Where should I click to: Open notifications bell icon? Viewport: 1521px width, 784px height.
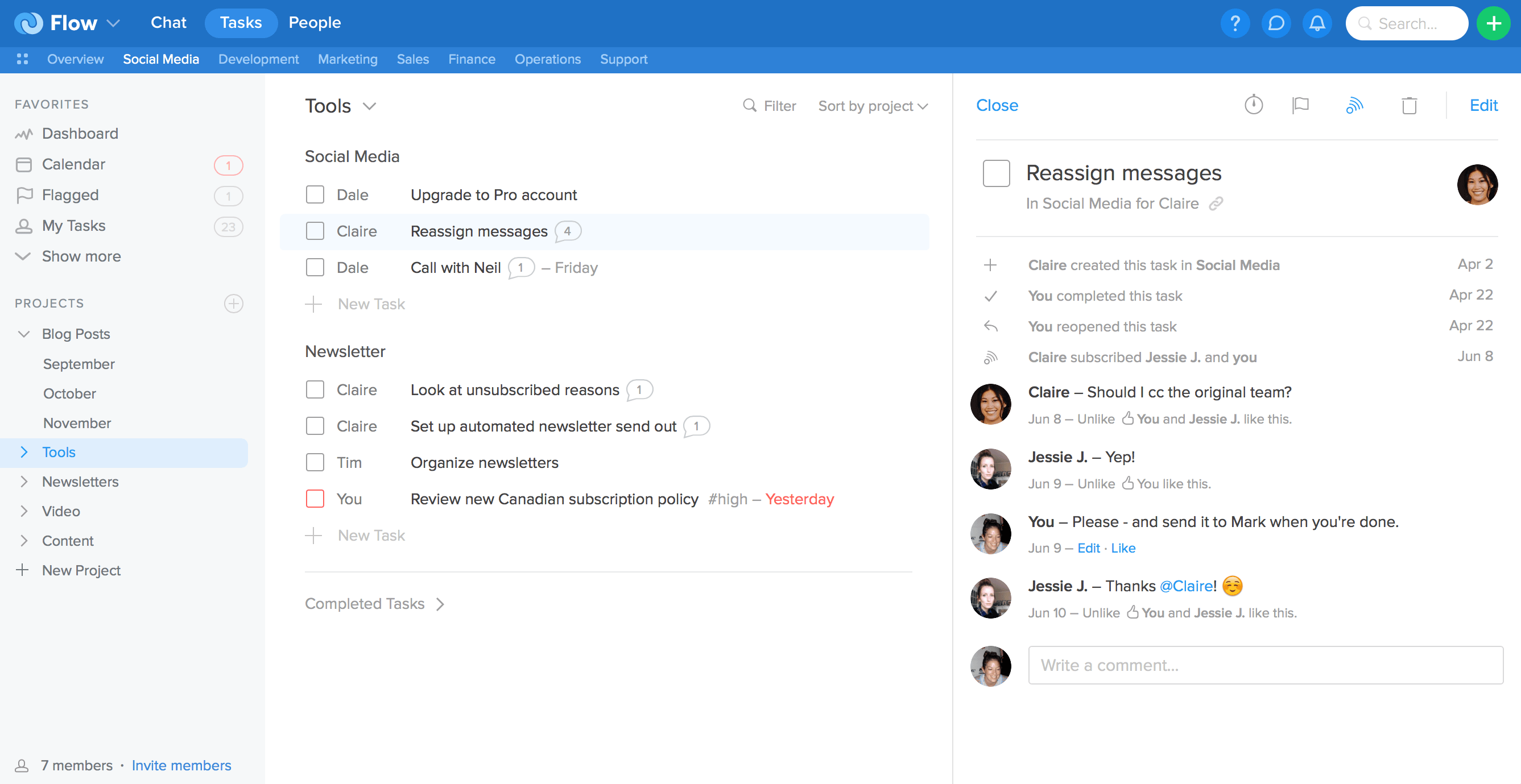tap(1317, 24)
